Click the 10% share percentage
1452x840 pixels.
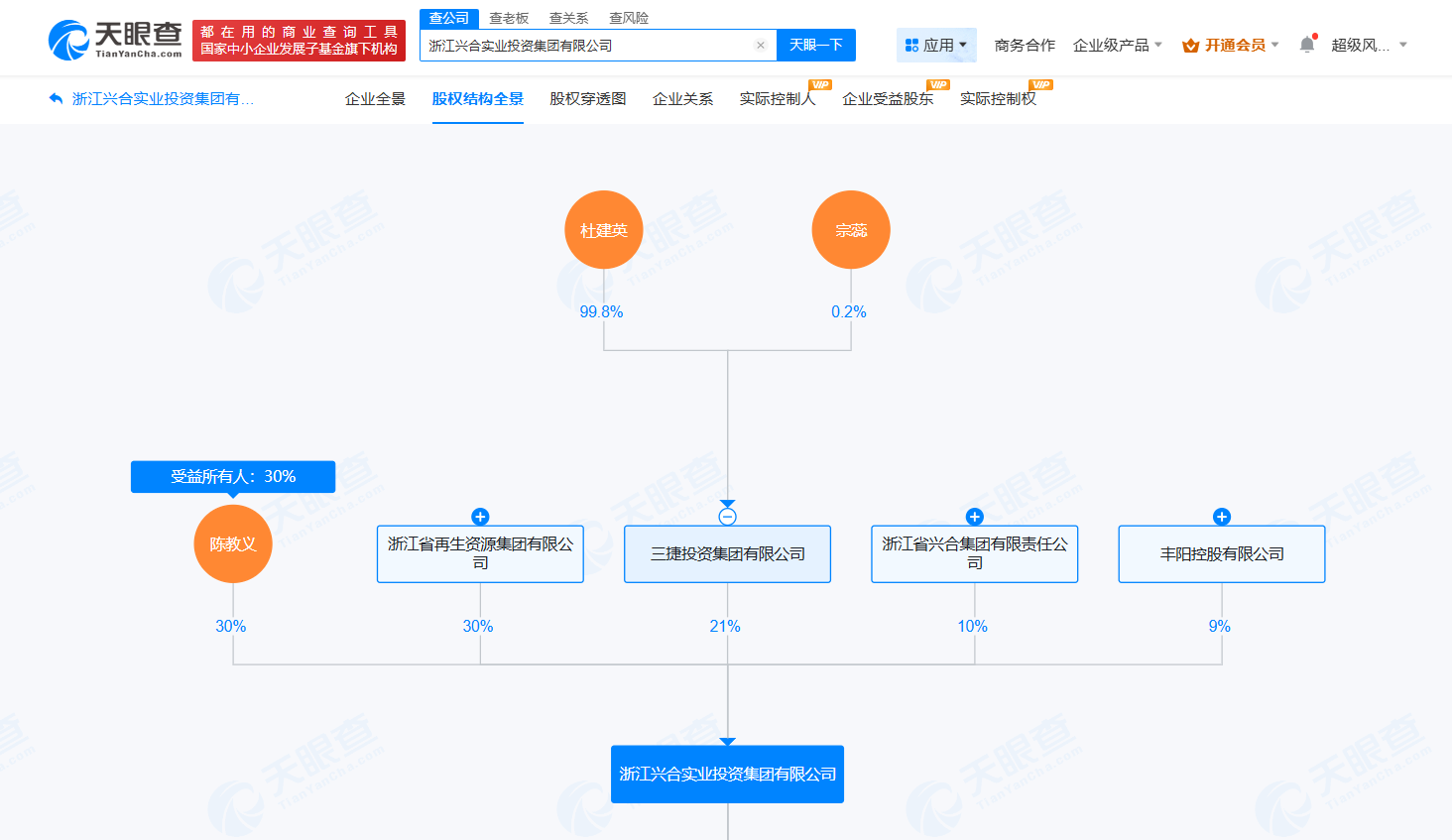[973, 627]
